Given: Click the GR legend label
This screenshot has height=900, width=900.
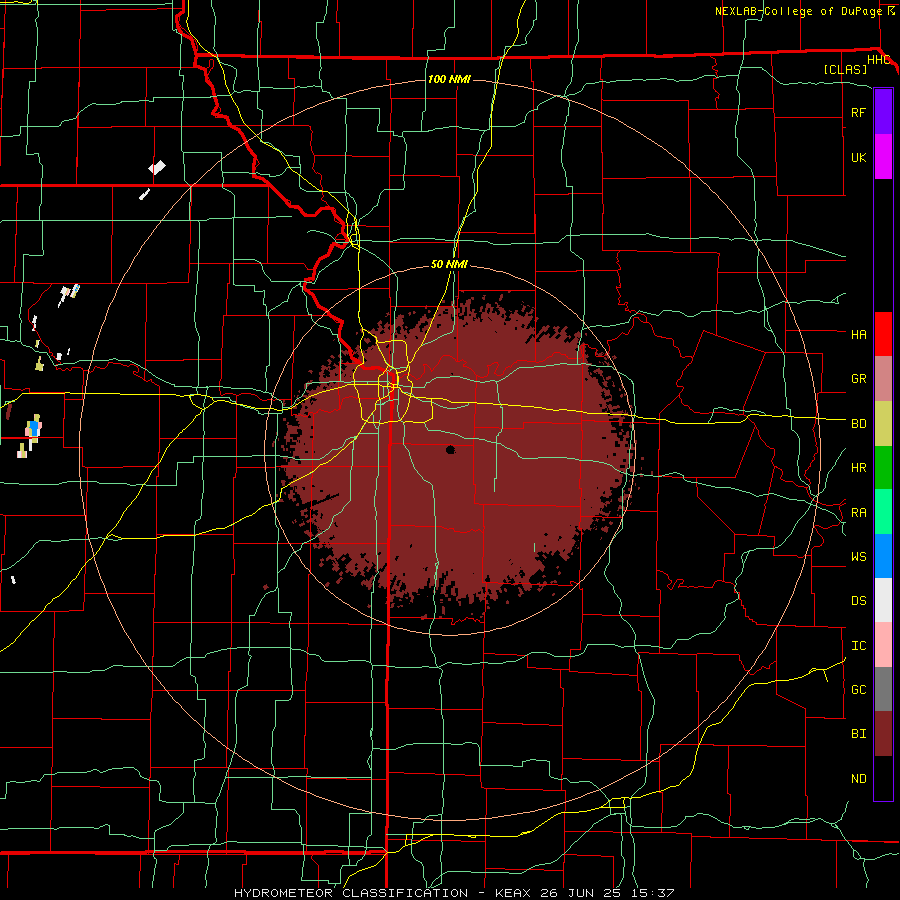Looking at the screenshot, I should [x=858, y=379].
